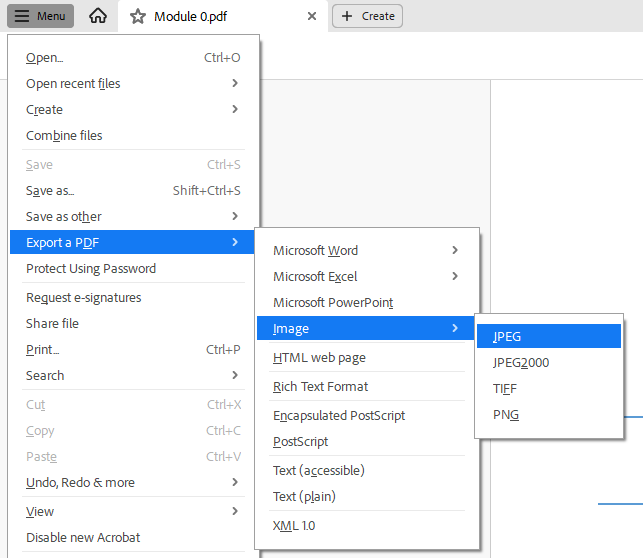Click the hamburger Menu button
Viewport: 643px width, 558px height.
40,16
